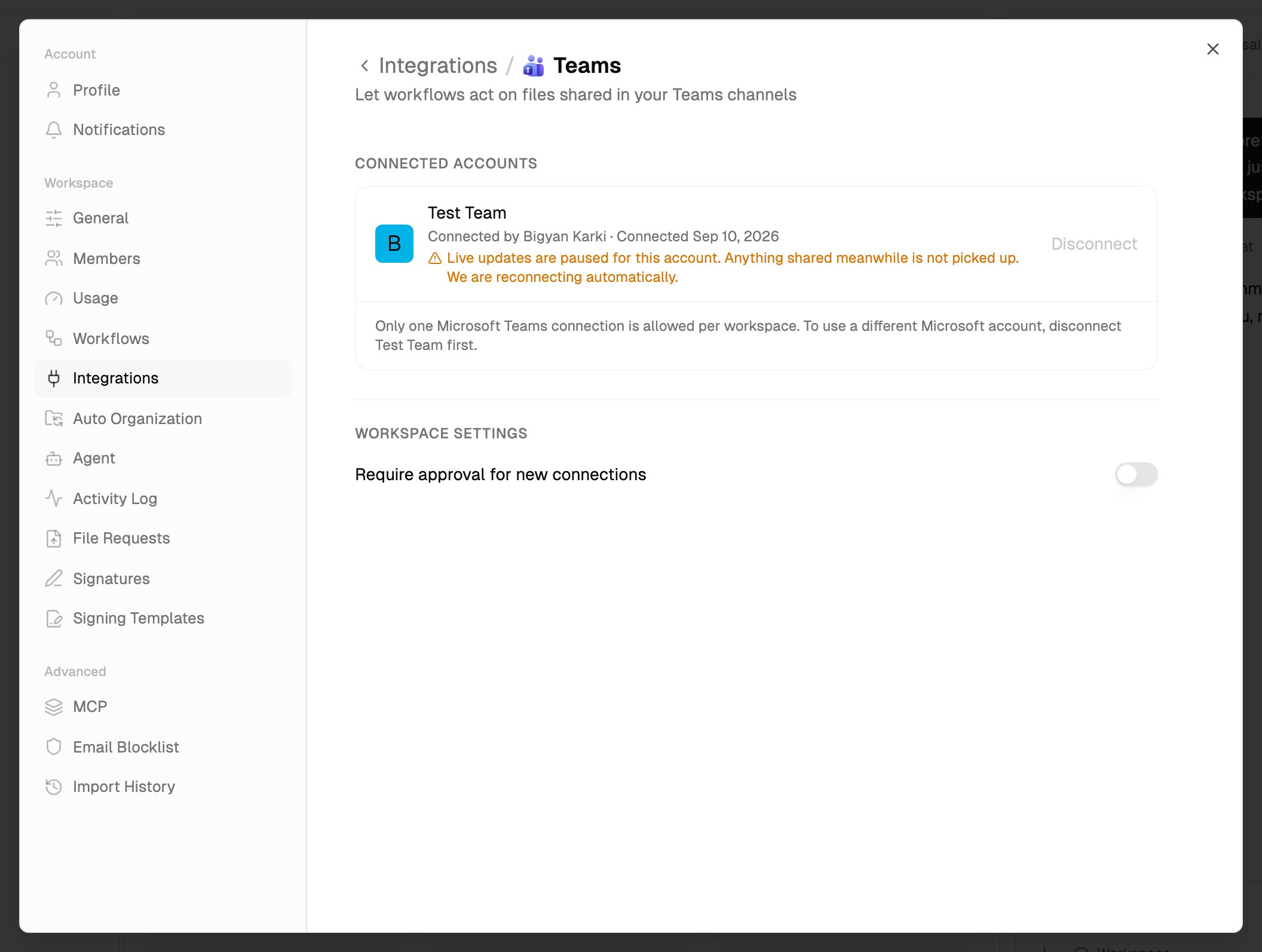Image resolution: width=1262 pixels, height=952 pixels.
Task: Click the Profile person icon
Action: (54, 90)
